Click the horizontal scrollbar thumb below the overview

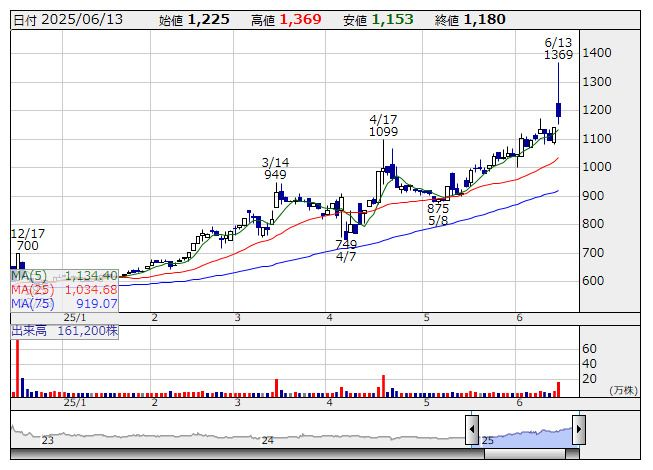tap(525, 454)
